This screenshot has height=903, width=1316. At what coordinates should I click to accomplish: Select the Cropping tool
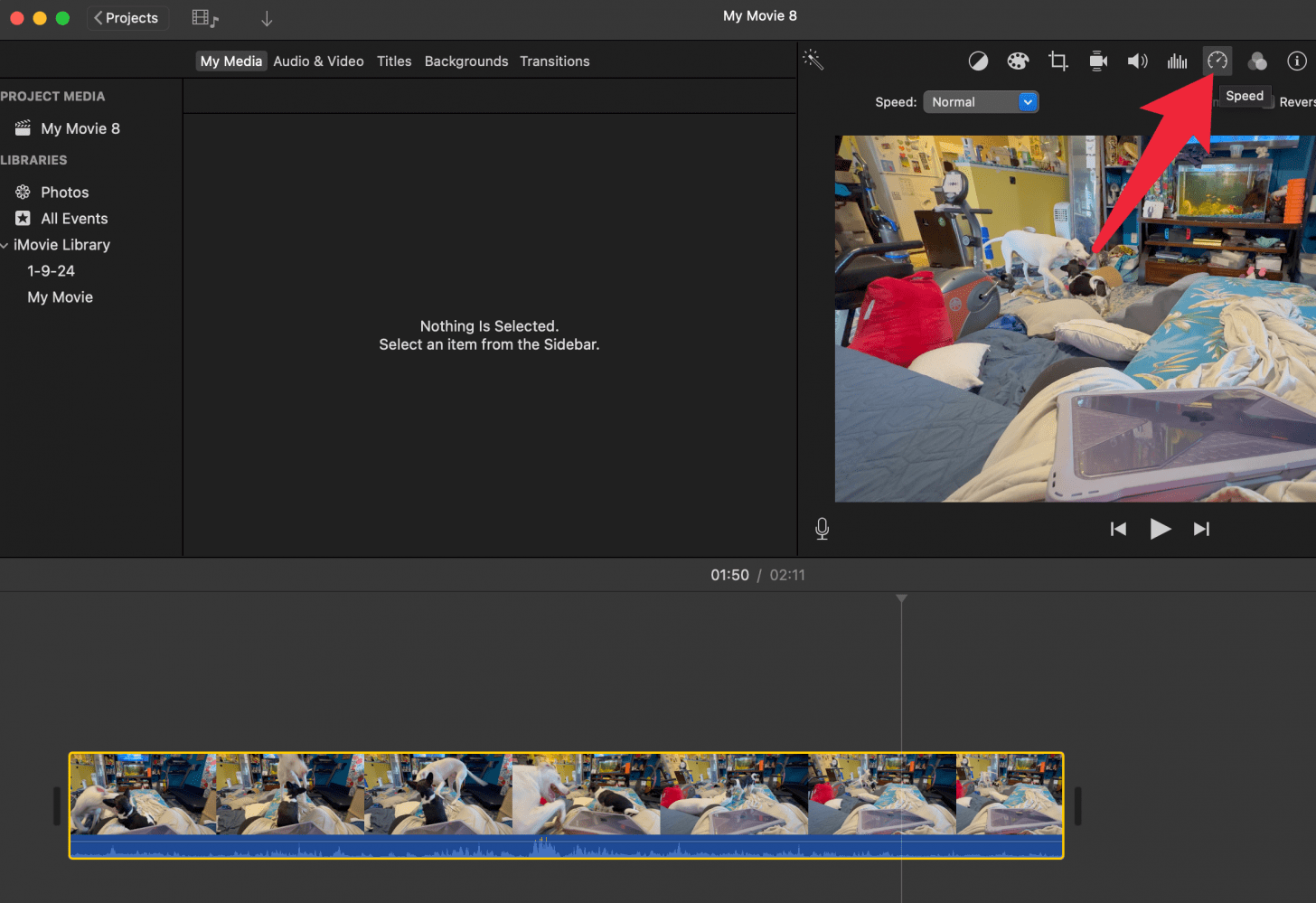click(x=1057, y=61)
